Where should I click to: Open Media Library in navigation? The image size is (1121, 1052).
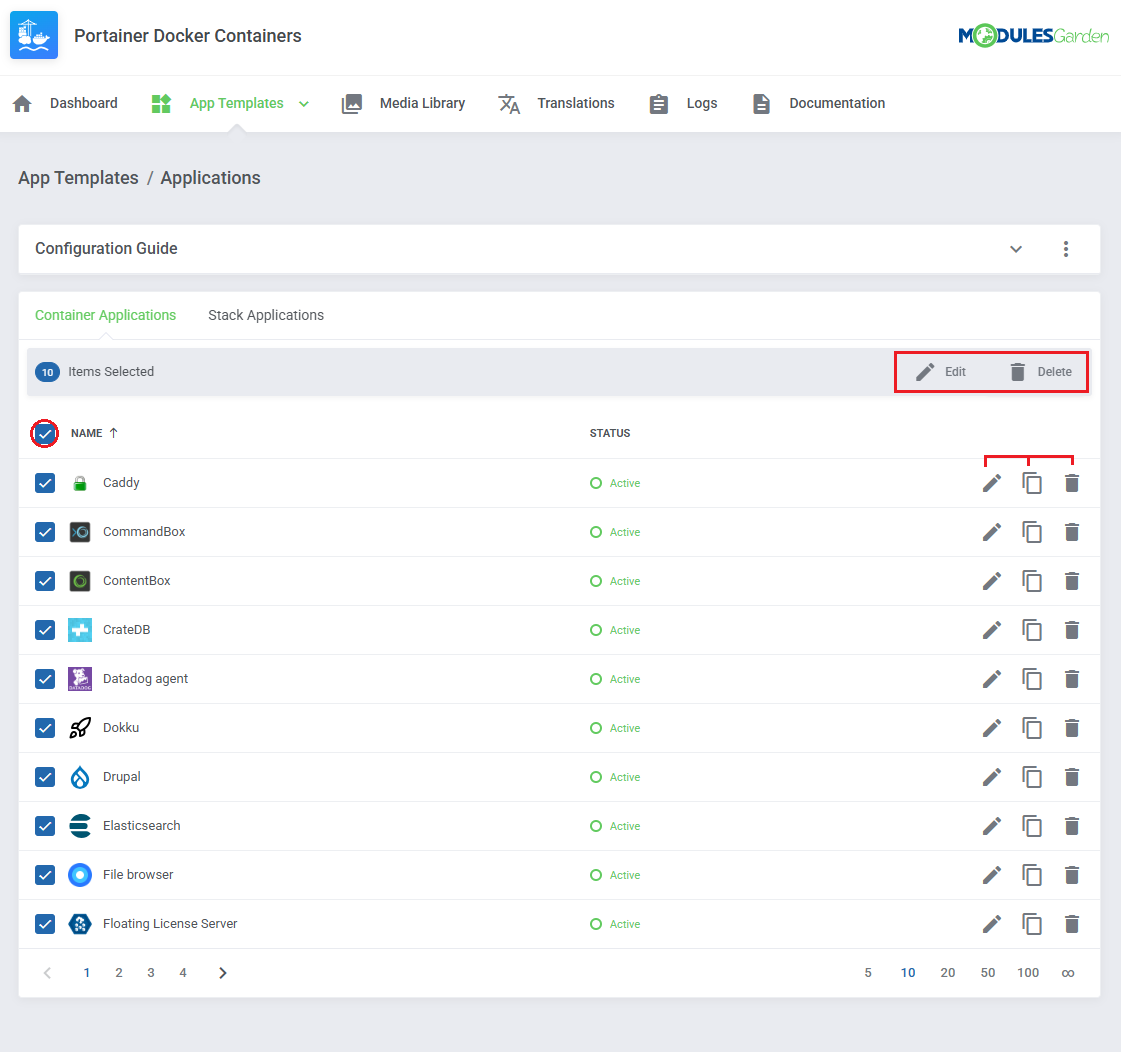tap(403, 103)
